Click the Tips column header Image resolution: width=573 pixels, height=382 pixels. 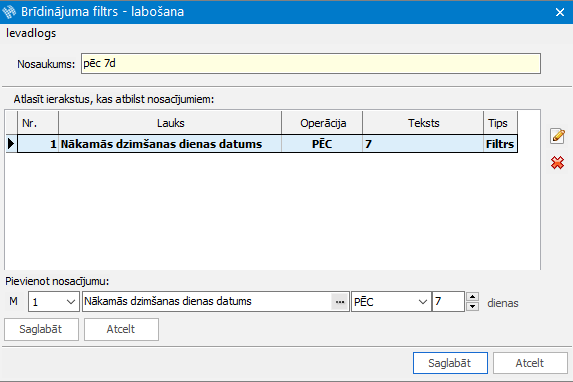tap(500, 123)
